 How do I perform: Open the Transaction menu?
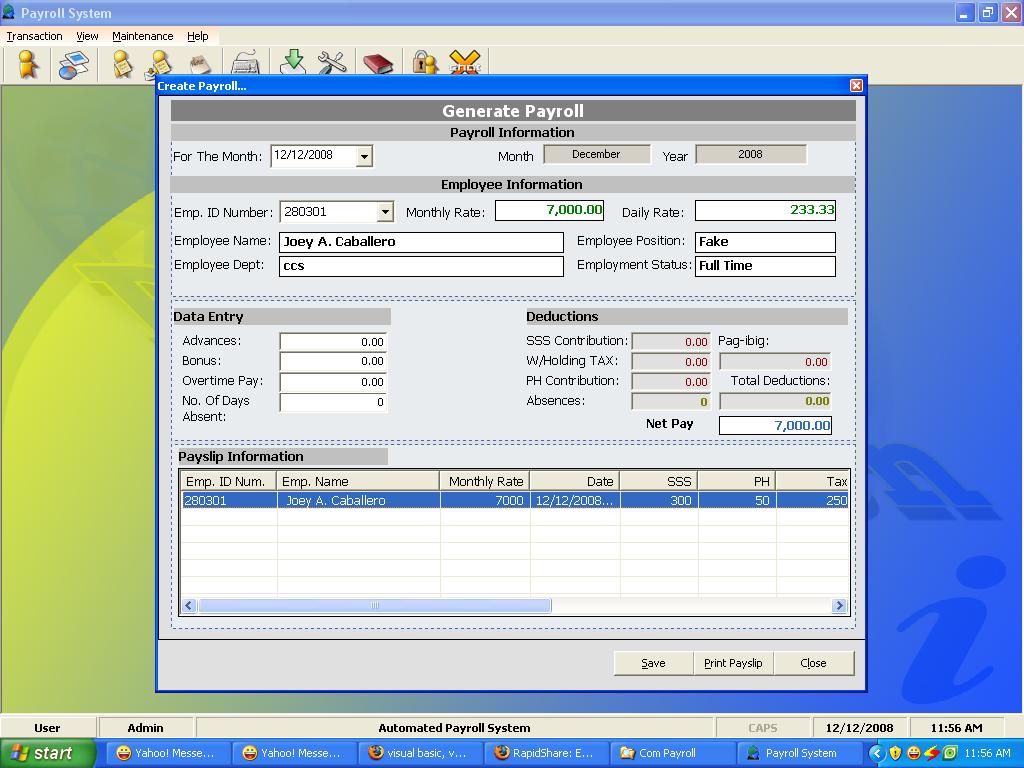(x=34, y=36)
